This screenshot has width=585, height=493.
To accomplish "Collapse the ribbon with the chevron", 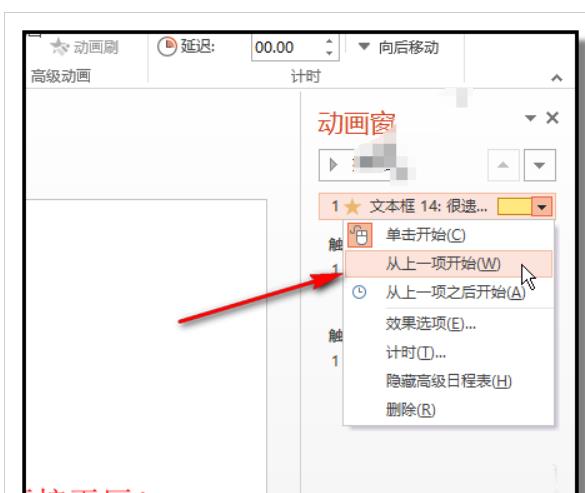I will pos(557,78).
